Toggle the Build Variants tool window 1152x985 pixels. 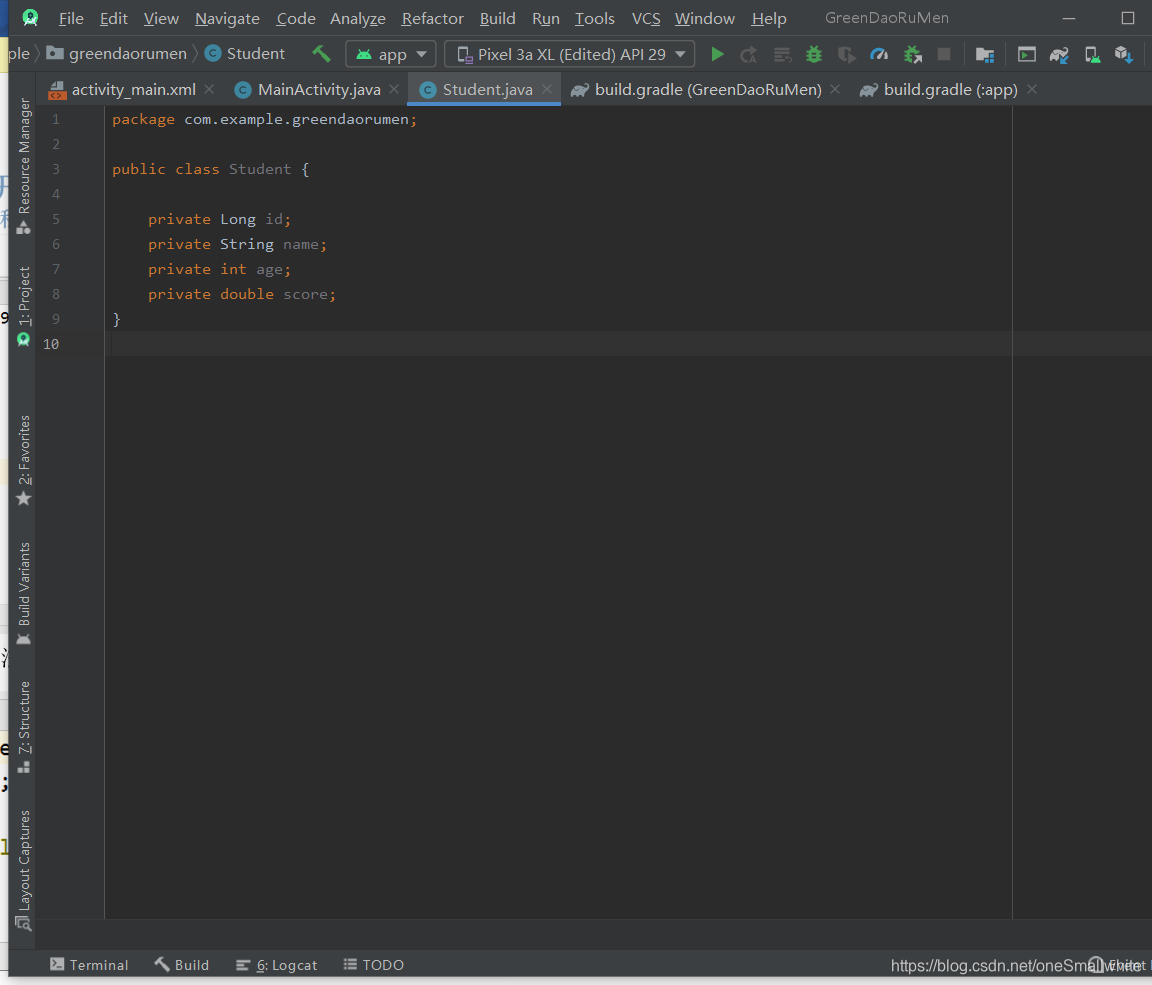pyautogui.click(x=24, y=594)
